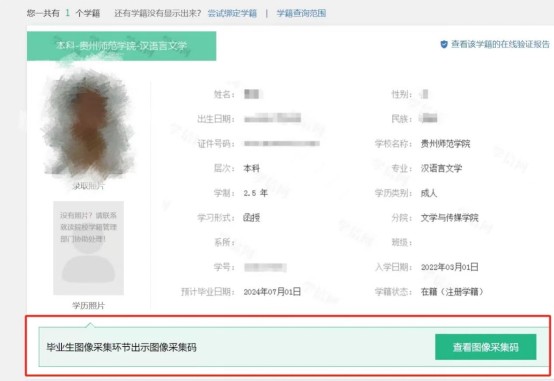Open the 尝试绑定学籍 link

pyautogui.click(x=232, y=13)
